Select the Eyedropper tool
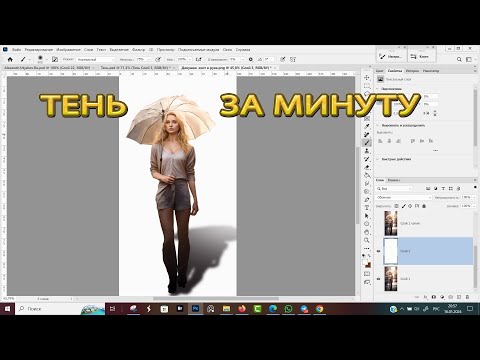Image resolution: width=480 pixels, height=360 pixels. click(367, 126)
